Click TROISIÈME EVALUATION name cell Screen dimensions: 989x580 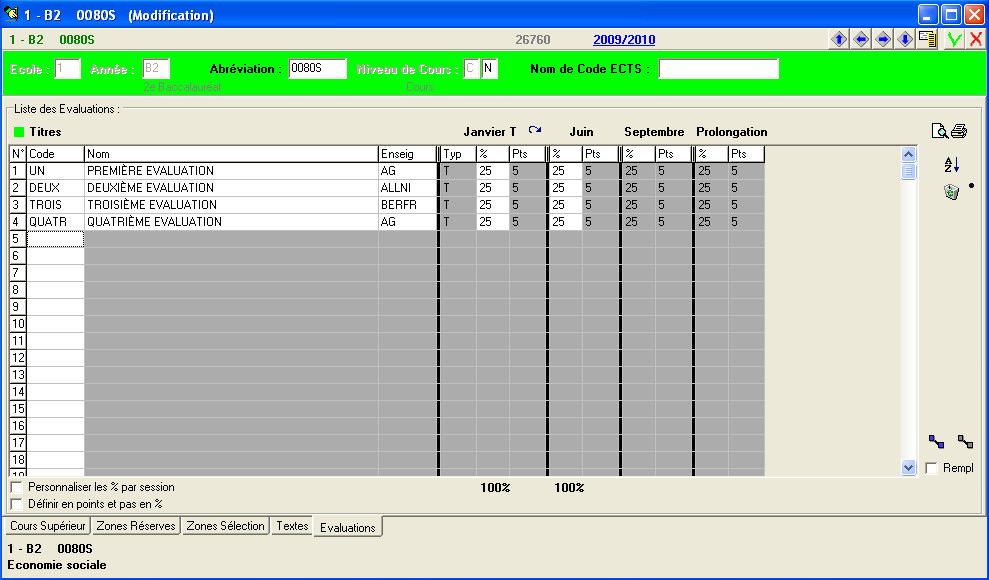point(231,205)
